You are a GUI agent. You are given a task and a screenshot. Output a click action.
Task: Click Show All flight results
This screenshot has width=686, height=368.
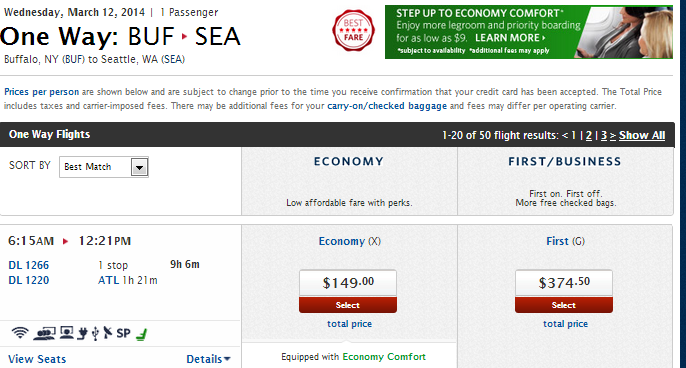[x=642, y=135]
